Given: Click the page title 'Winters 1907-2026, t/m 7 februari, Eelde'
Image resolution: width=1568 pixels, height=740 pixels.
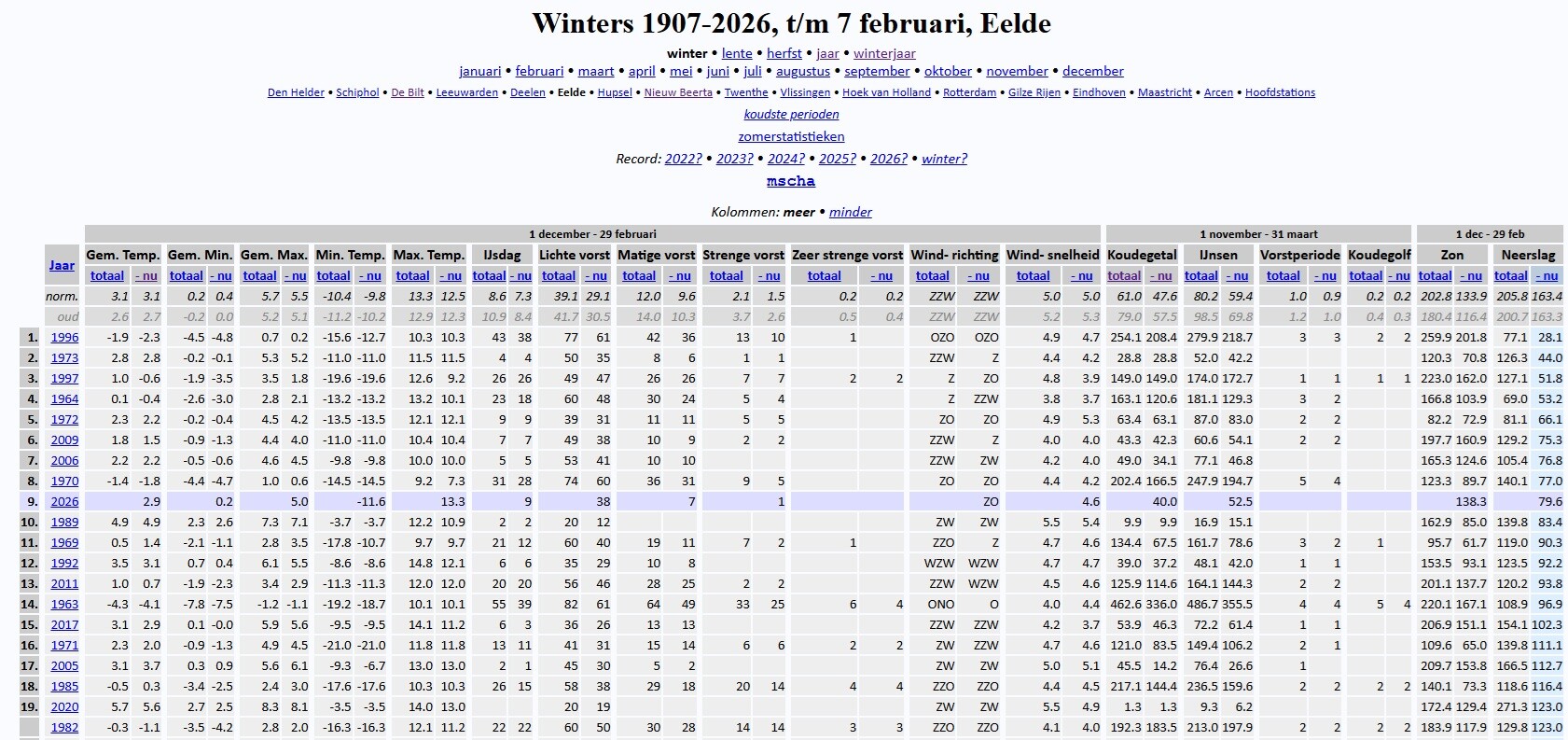Looking at the screenshot, I should pyautogui.click(x=791, y=23).
